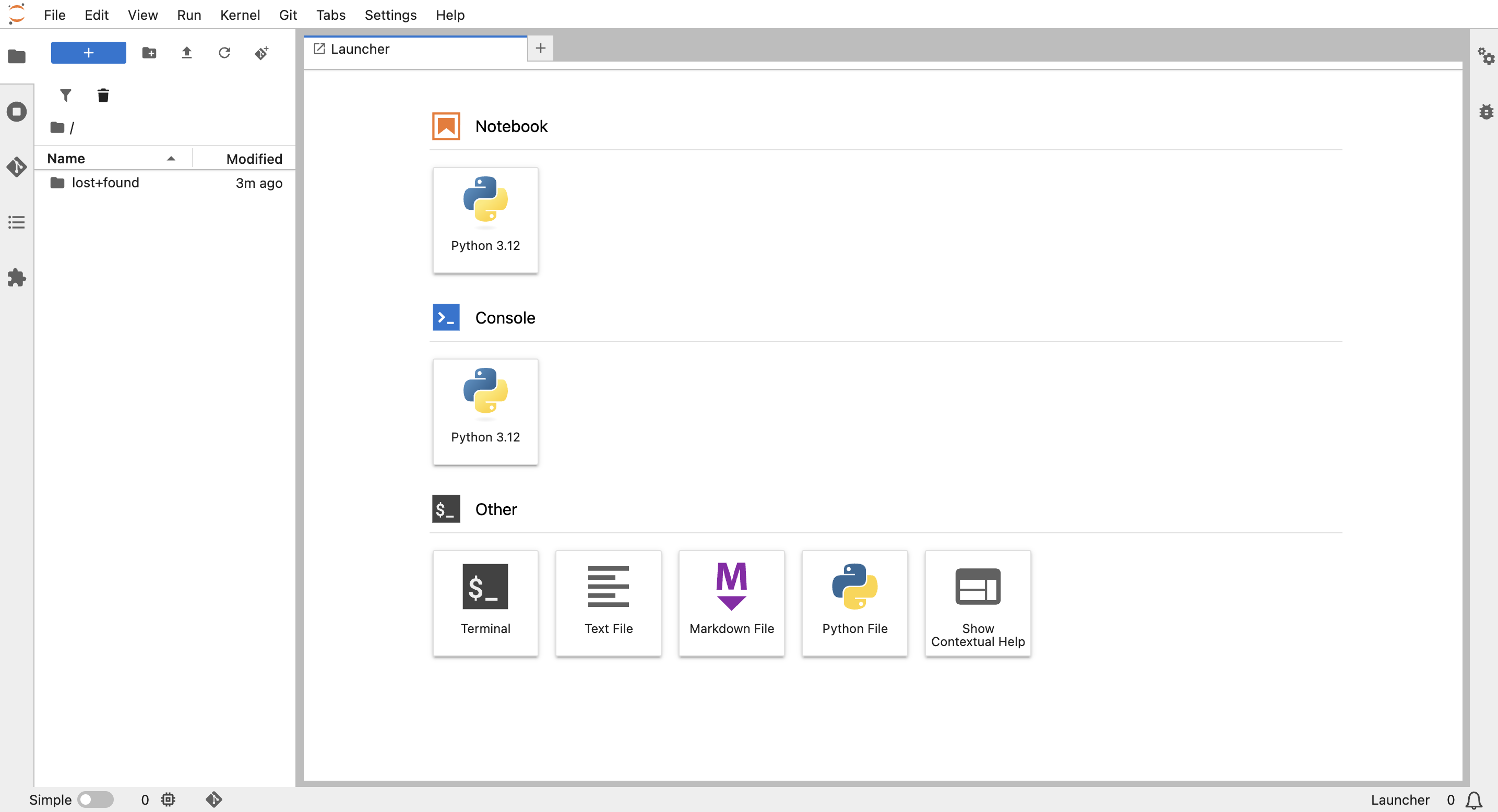The height and width of the screenshot is (812, 1498).
Task: Open the Running Terminals and Kernels sidebar
Action: (17, 112)
